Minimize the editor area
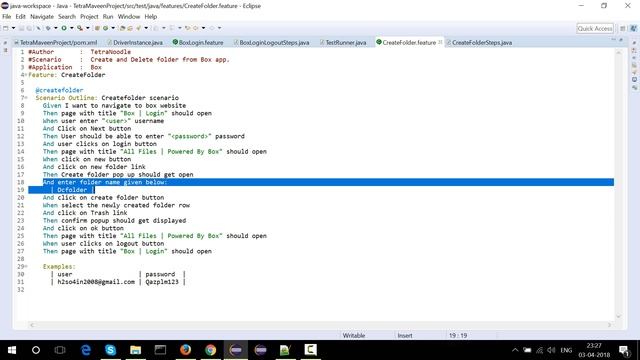640x360 pixels. (x=613, y=40)
